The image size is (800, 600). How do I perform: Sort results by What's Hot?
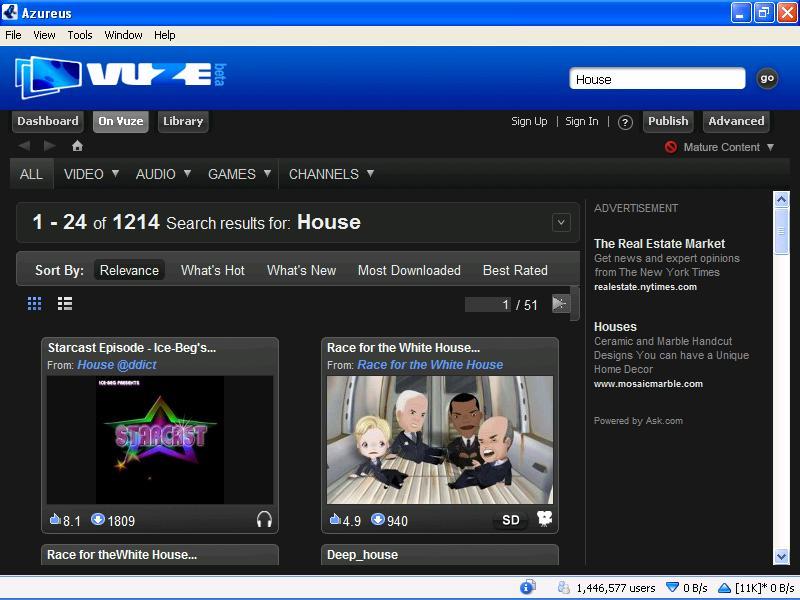(x=212, y=270)
